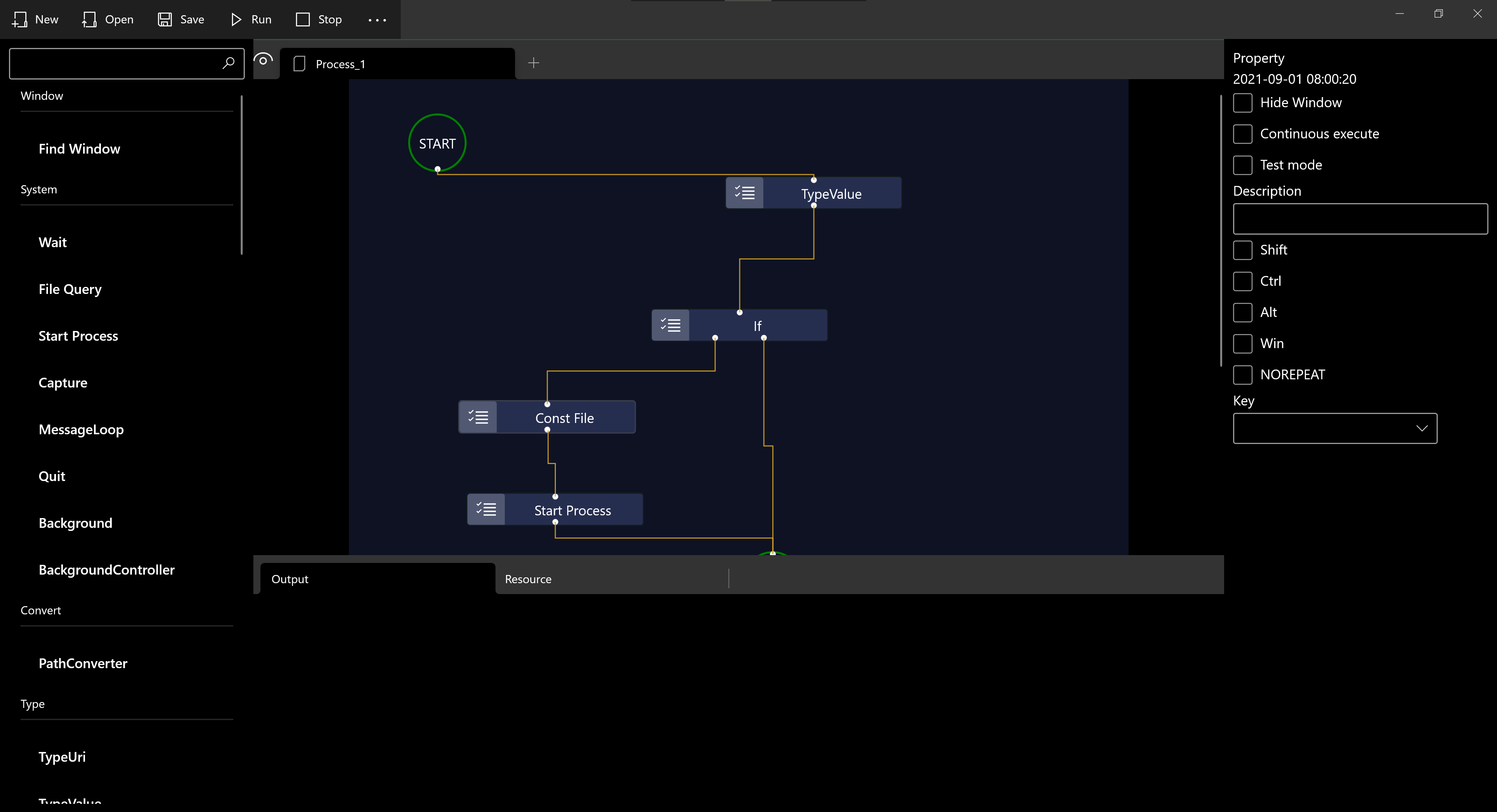Click the Stop square icon

coord(302,19)
